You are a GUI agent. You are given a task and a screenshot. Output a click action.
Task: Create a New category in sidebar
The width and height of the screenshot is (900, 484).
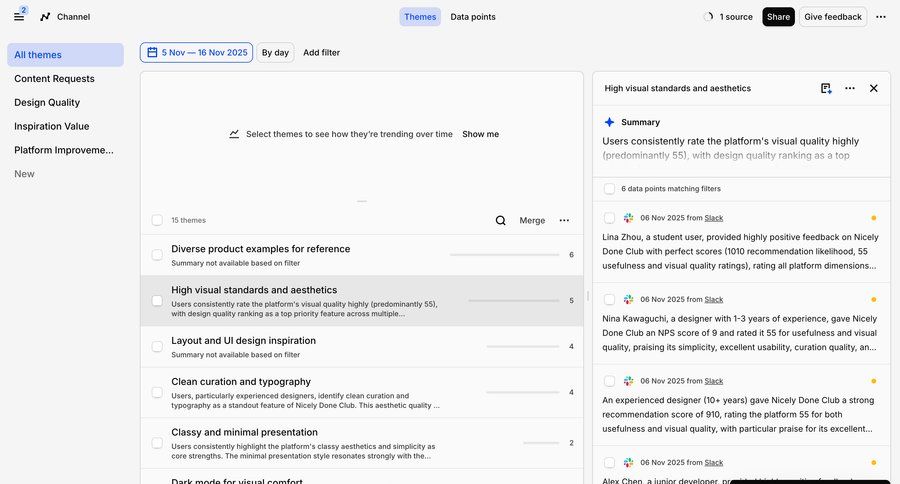pos(24,174)
